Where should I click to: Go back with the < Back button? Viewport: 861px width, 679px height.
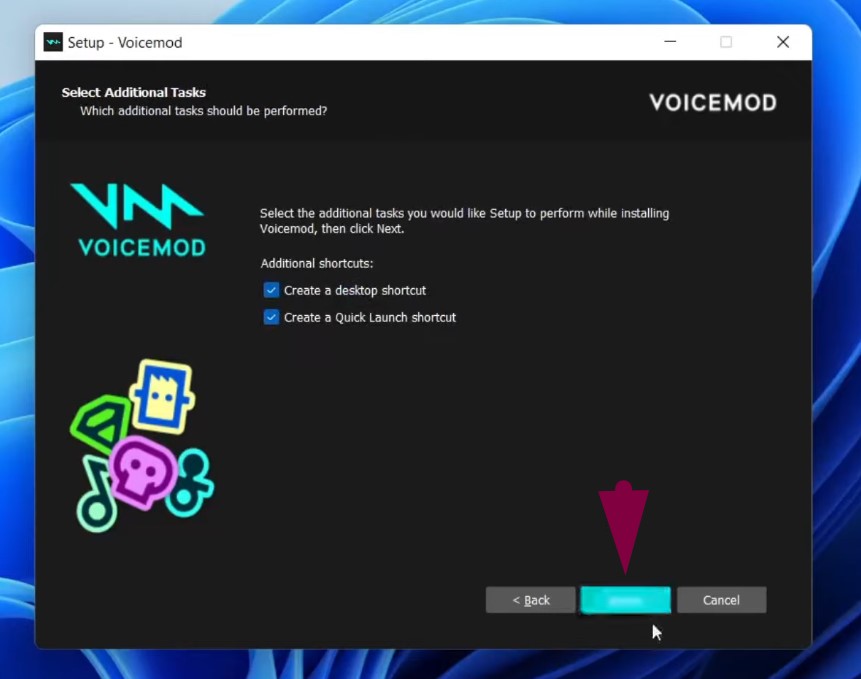(530, 600)
